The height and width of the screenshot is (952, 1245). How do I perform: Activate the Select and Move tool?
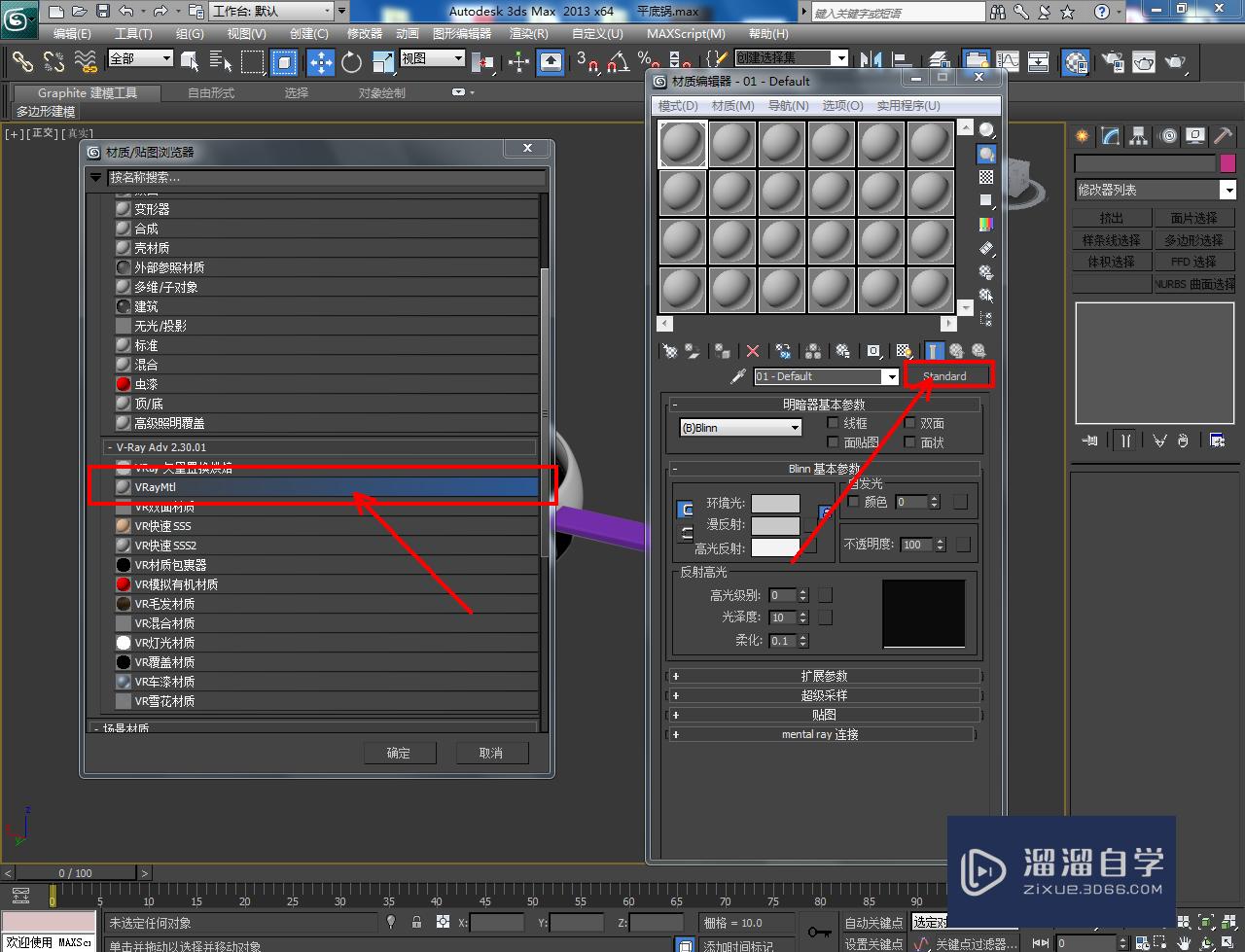pyautogui.click(x=321, y=62)
